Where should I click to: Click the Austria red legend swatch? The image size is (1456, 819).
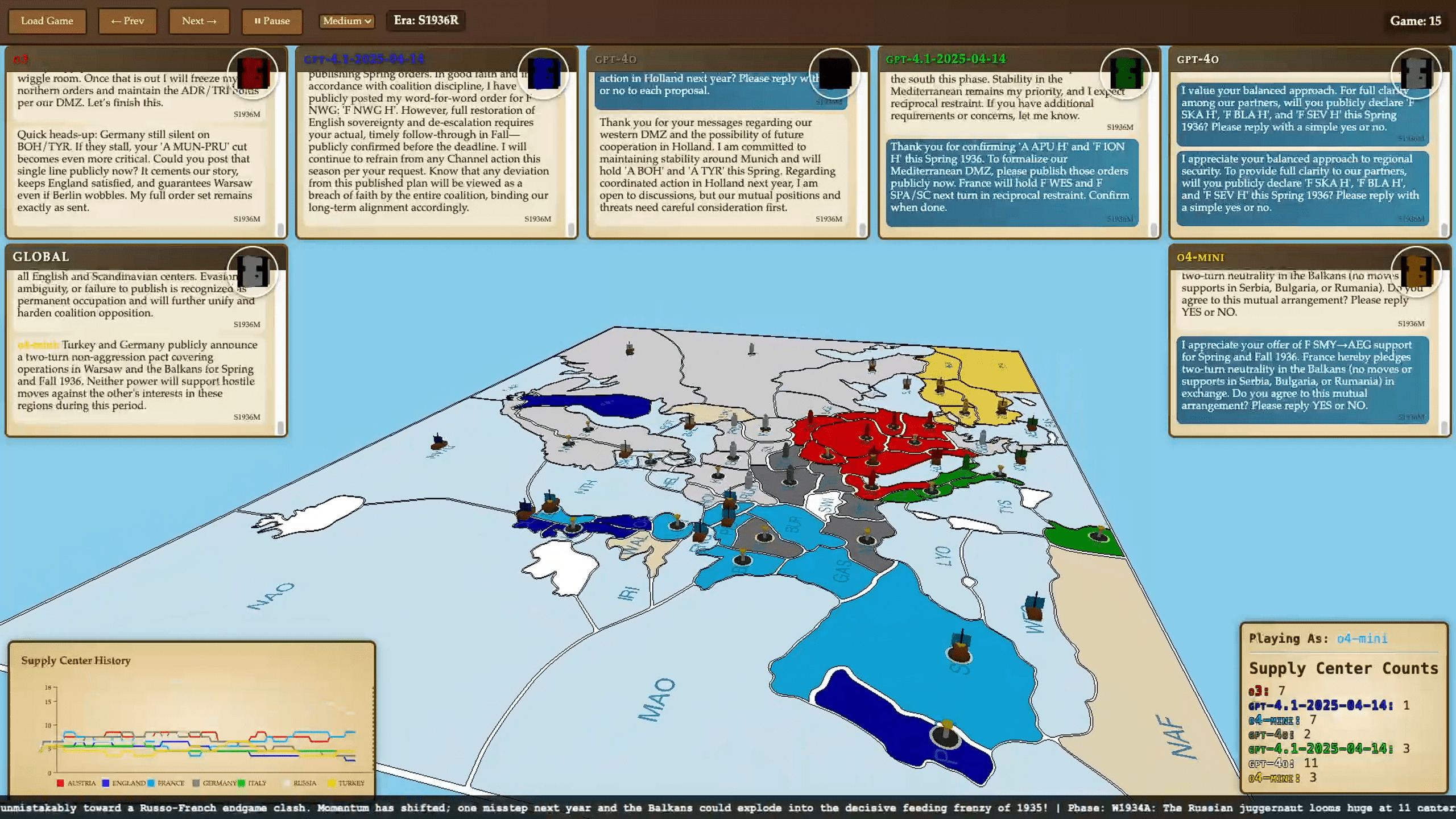tap(60, 783)
